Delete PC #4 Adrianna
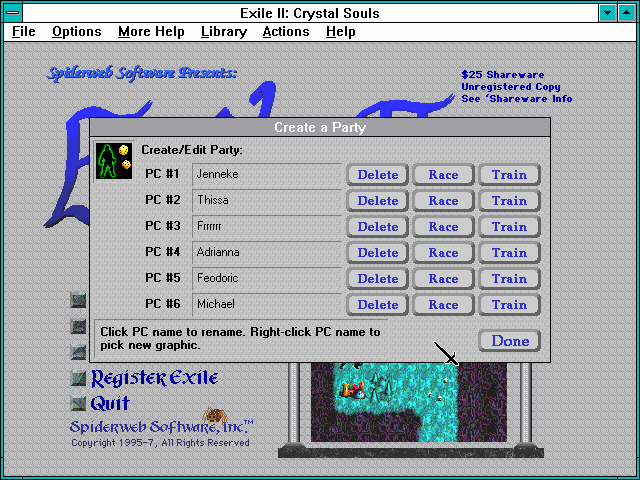Image resolution: width=640 pixels, height=480 pixels. [x=378, y=253]
